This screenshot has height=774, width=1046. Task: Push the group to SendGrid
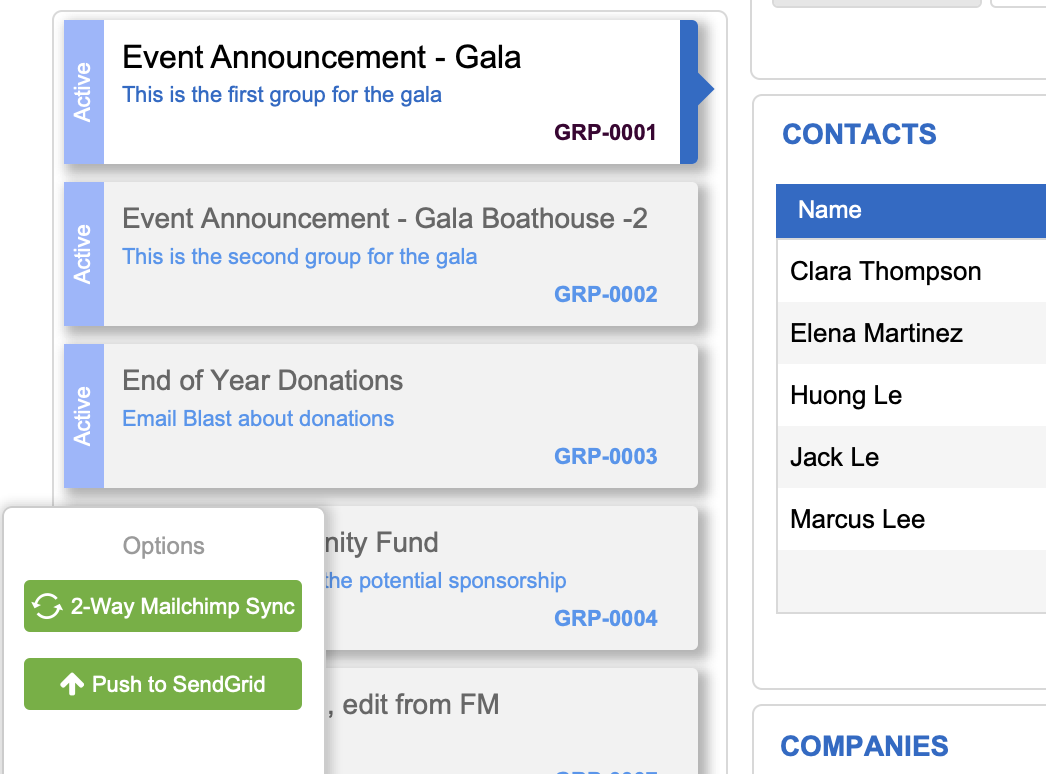(163, 684)
